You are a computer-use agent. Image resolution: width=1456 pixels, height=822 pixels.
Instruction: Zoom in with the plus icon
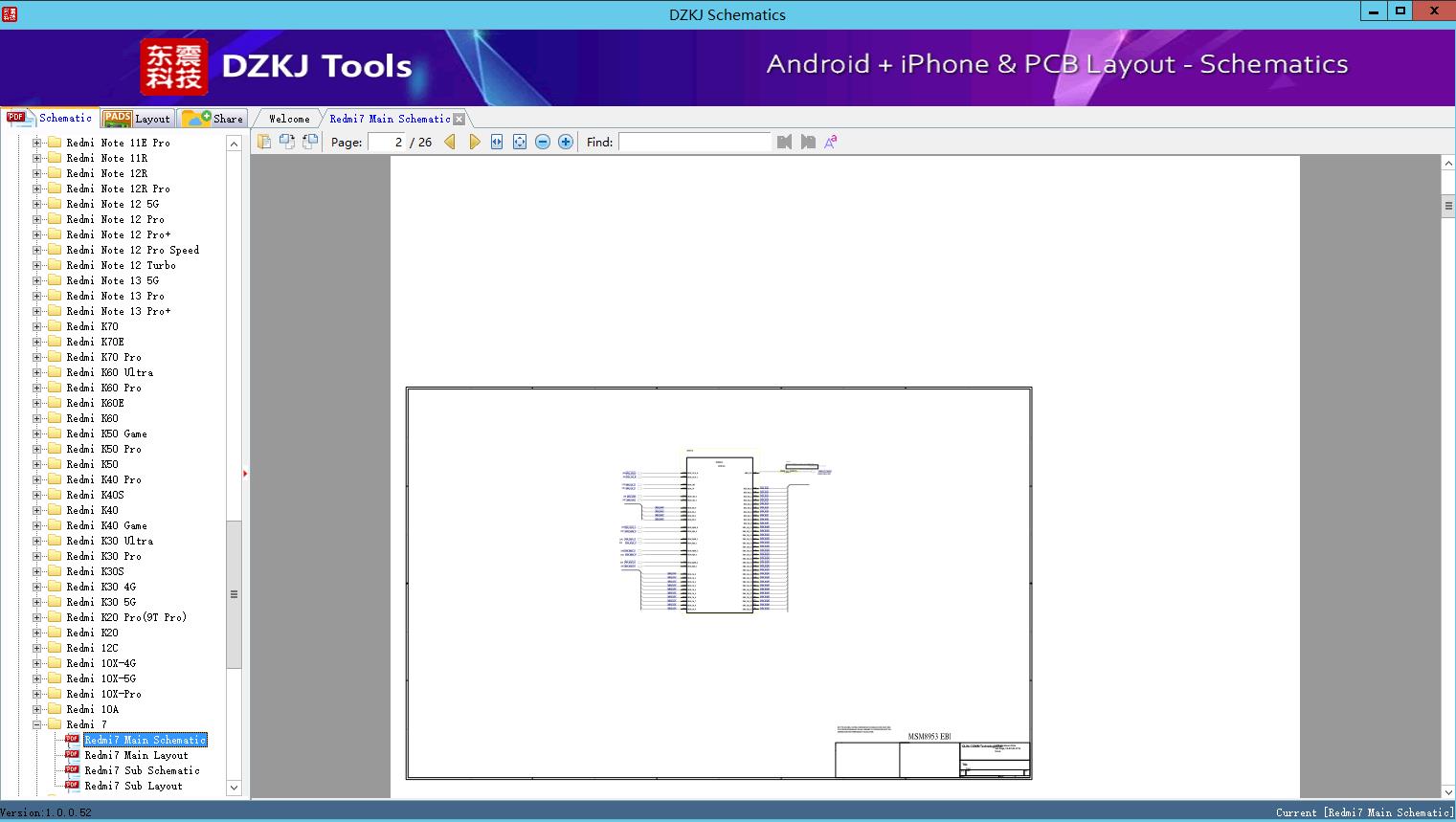click(x=566, y=142)
